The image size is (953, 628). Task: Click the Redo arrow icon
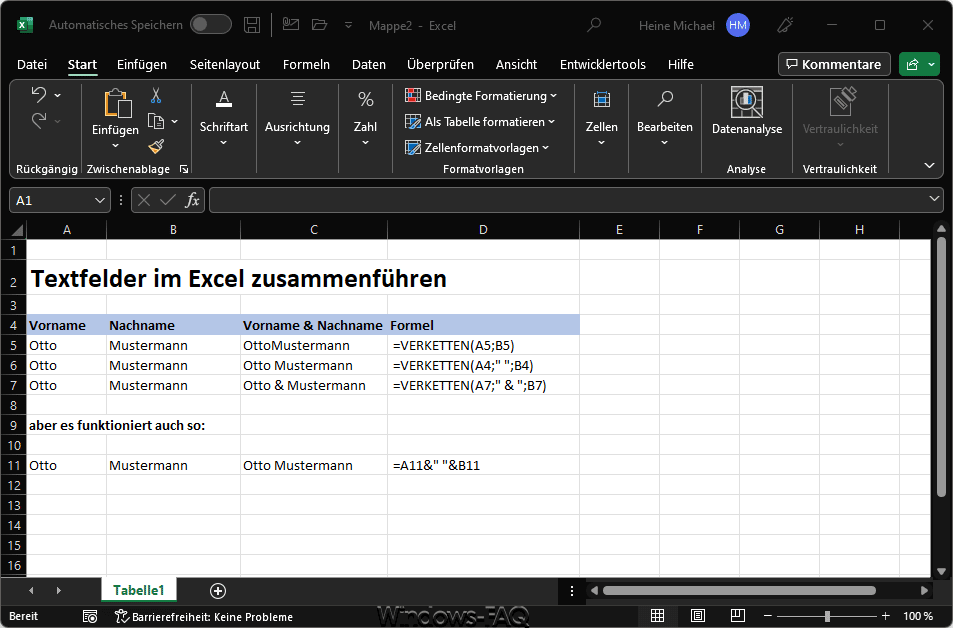pyautogui.click(x=39, y=120)
